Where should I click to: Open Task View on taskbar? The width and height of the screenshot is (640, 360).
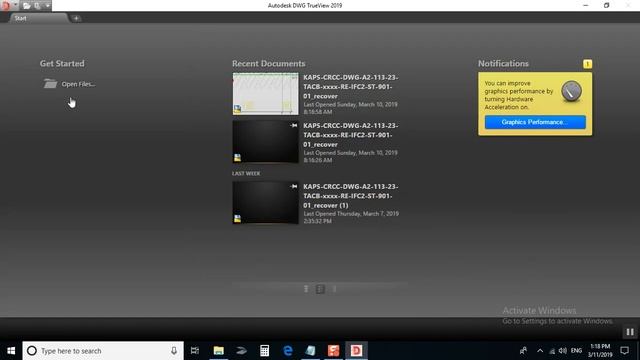(195, 351)
